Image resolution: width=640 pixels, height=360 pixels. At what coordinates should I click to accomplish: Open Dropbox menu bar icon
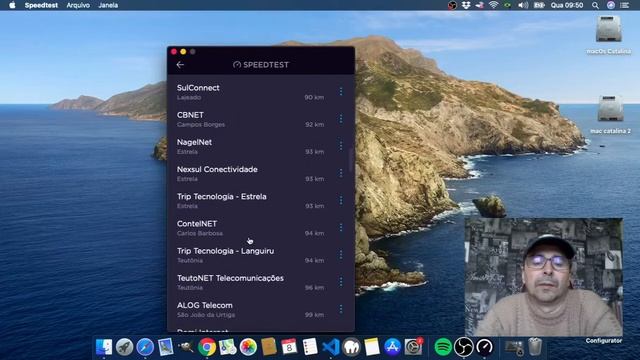click(466, 5)
